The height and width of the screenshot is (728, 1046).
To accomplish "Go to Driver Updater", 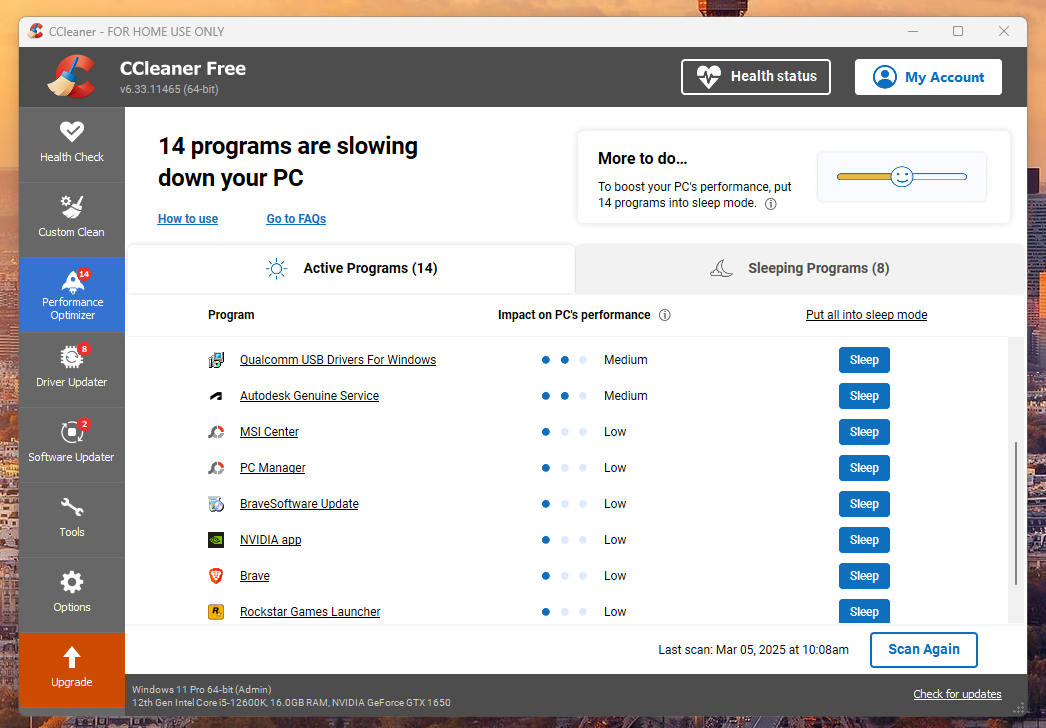I will (x=72, y=370).
